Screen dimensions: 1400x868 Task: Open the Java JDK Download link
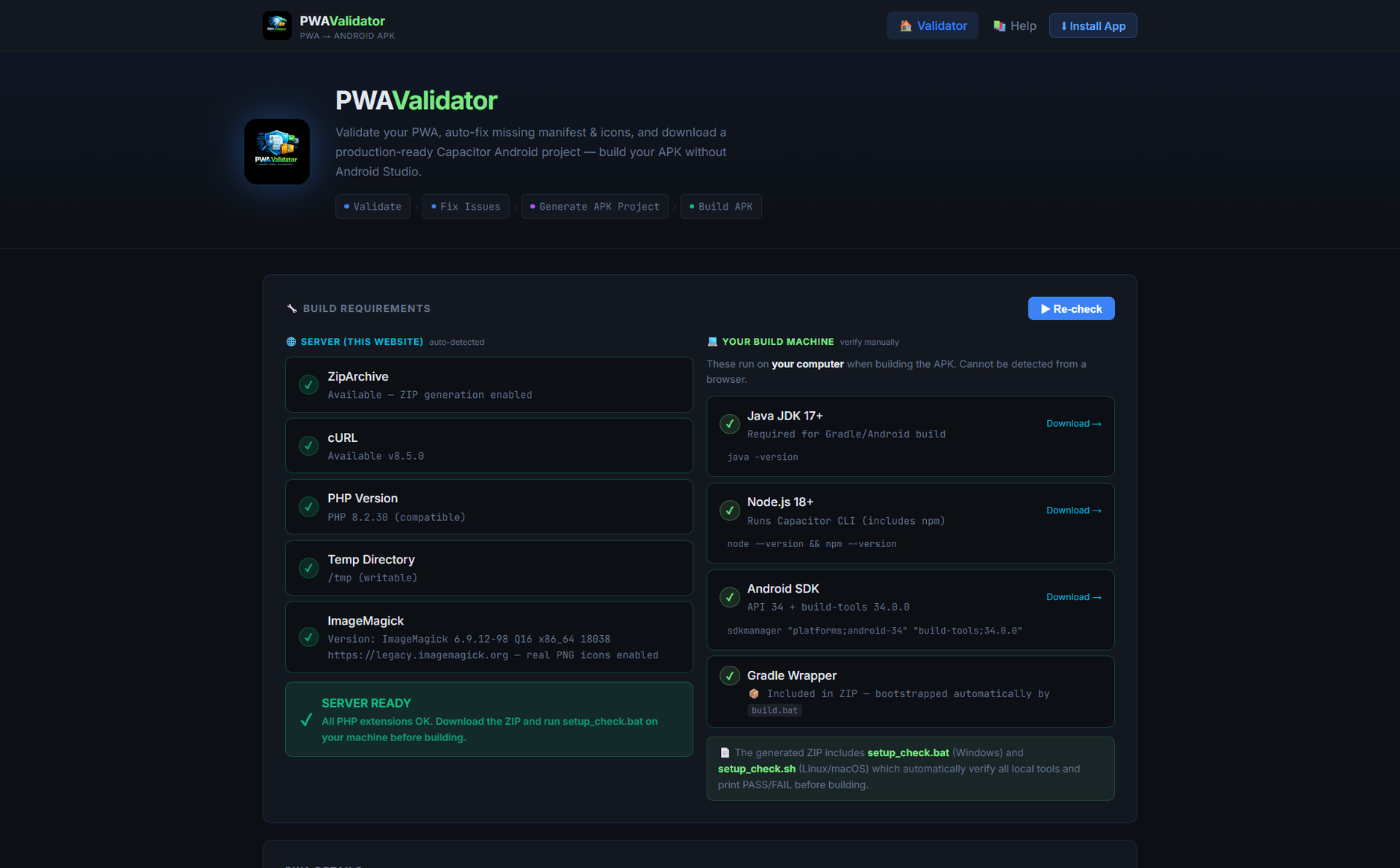point(1073,424)
